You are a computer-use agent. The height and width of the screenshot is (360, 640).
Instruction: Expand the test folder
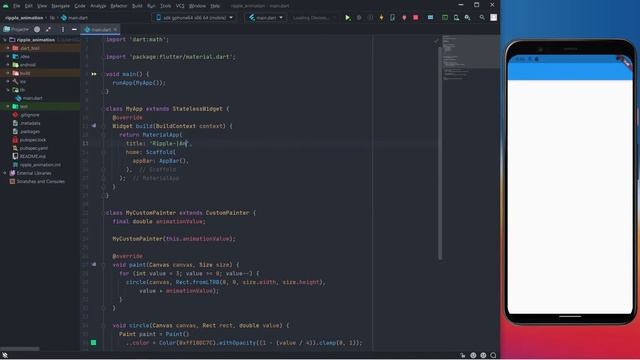(x=8, y=106)
